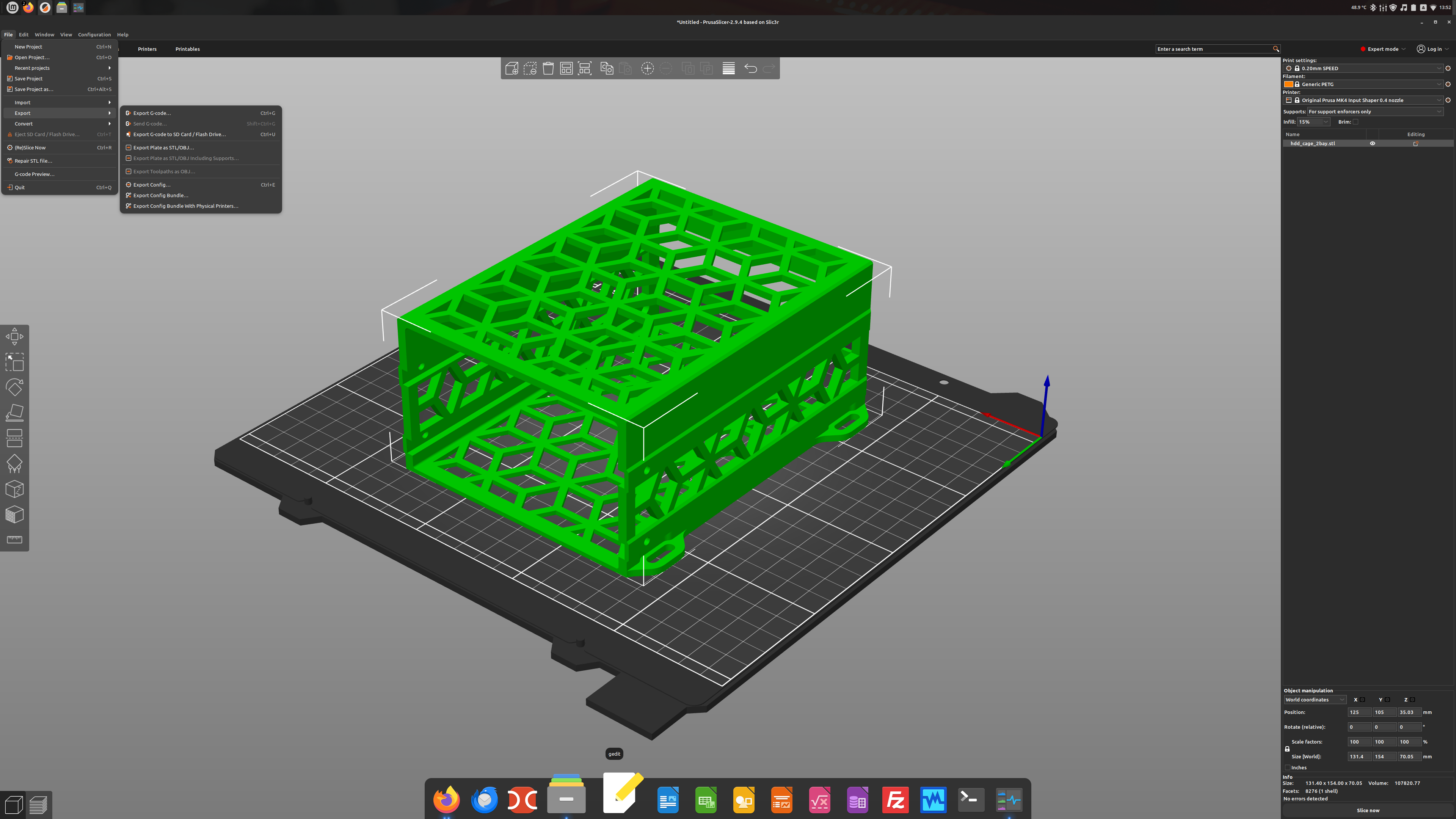Check the Inches checkbox
Screen dimensions: 1456x819
1288,767
